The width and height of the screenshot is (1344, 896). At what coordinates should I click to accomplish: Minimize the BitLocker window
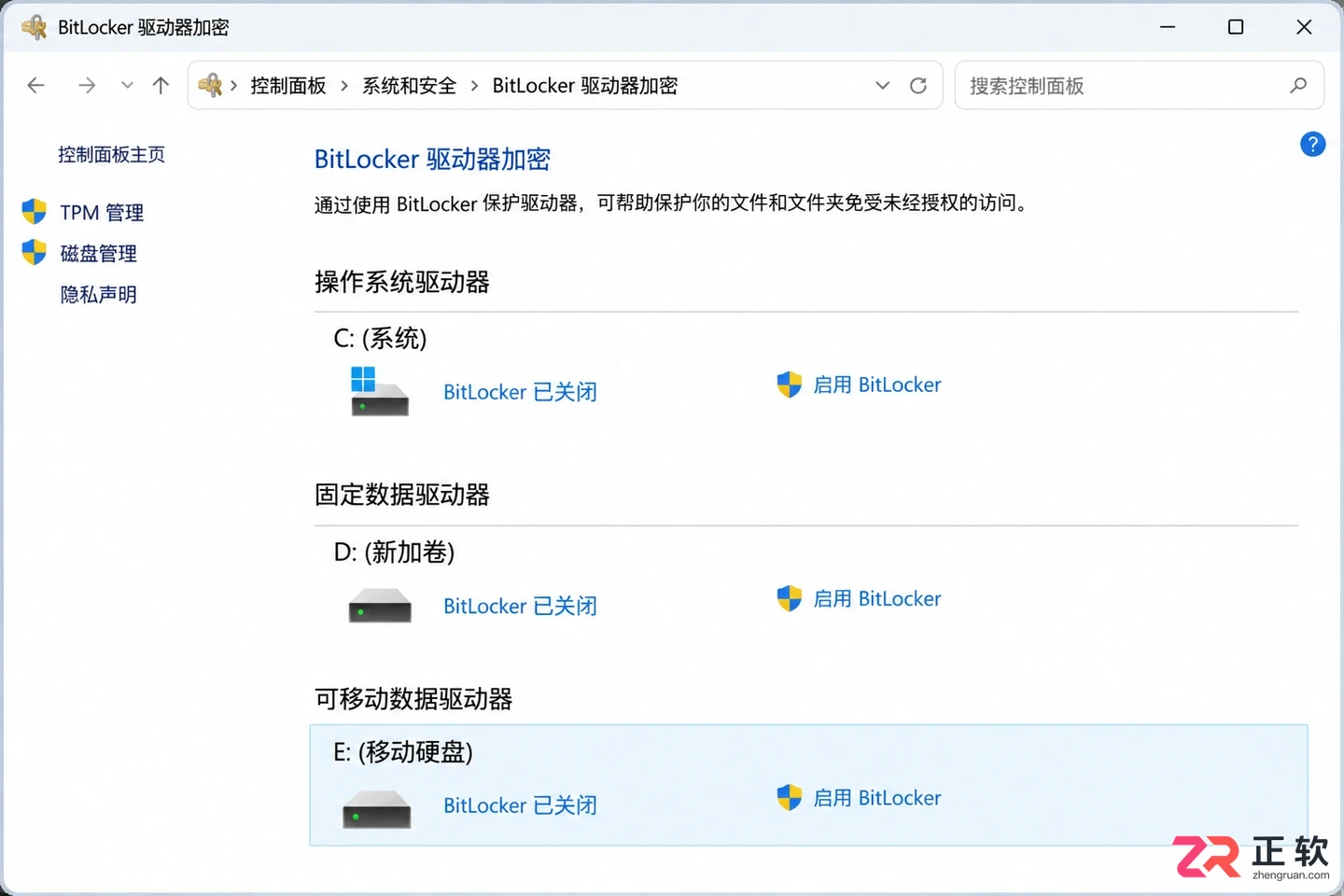(x=1168, y=27)
